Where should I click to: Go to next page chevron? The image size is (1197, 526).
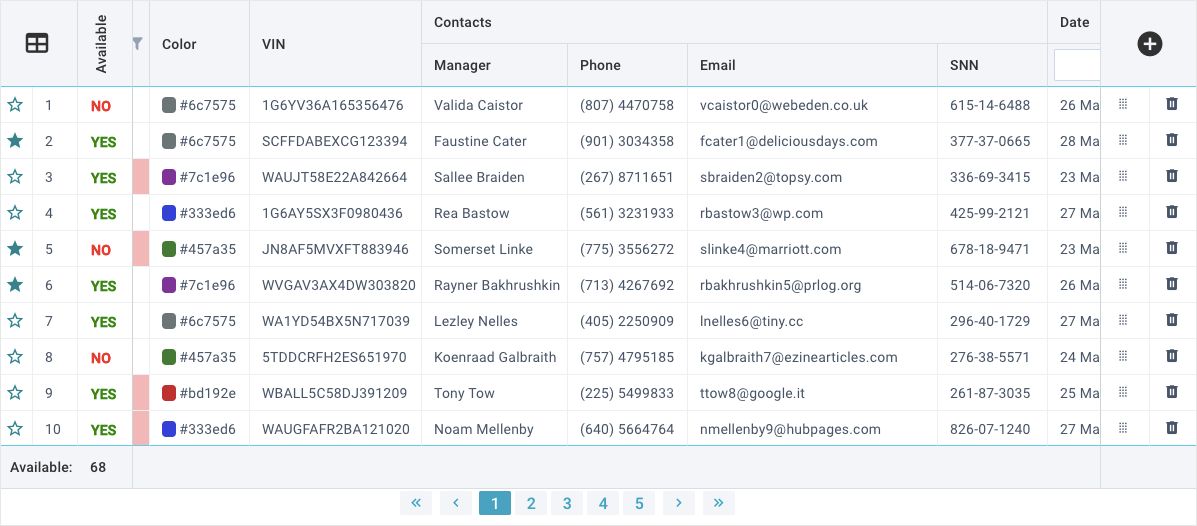(x=679, y=503)
